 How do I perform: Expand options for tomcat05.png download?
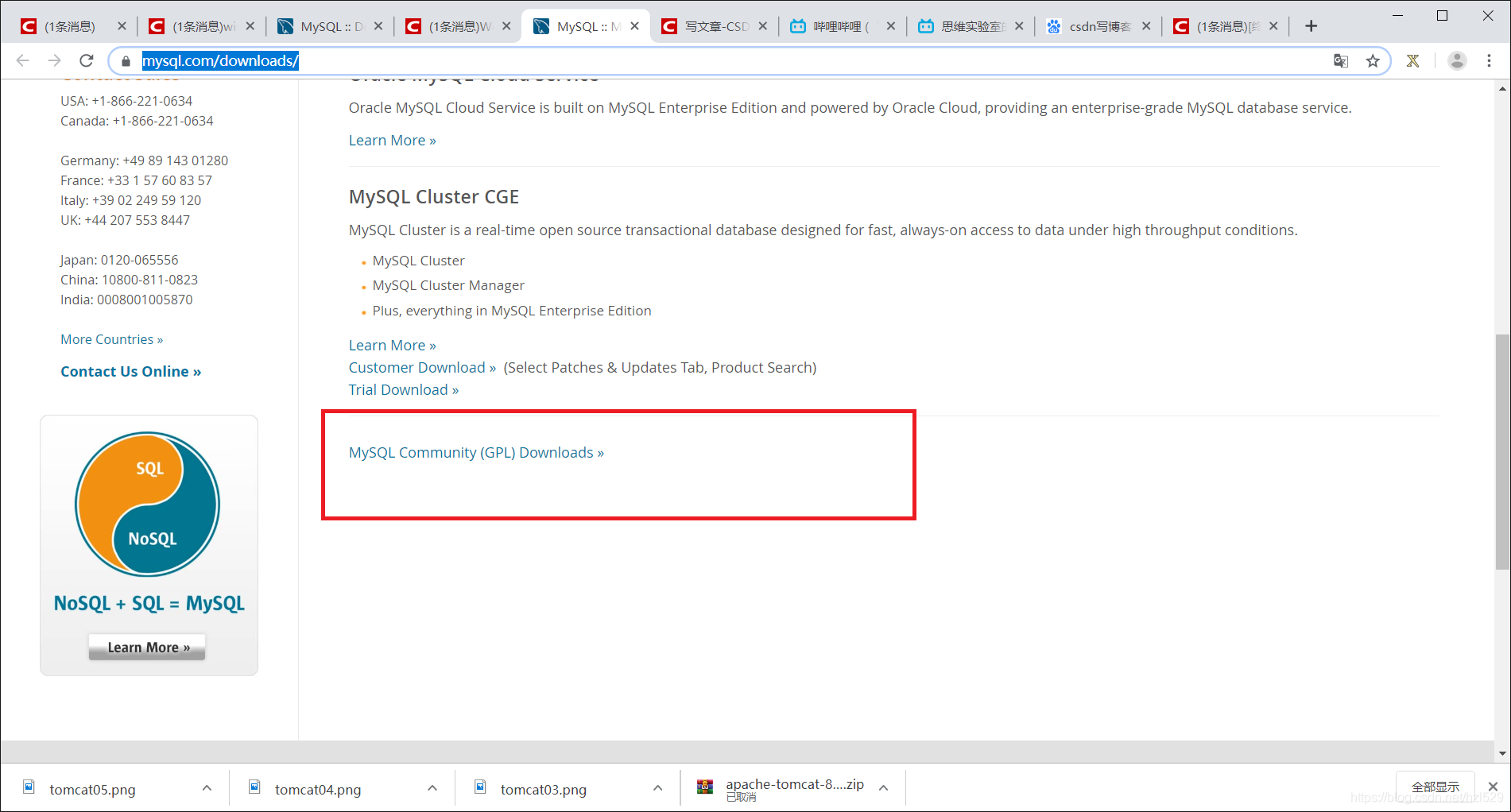click(x=207, y=788)
